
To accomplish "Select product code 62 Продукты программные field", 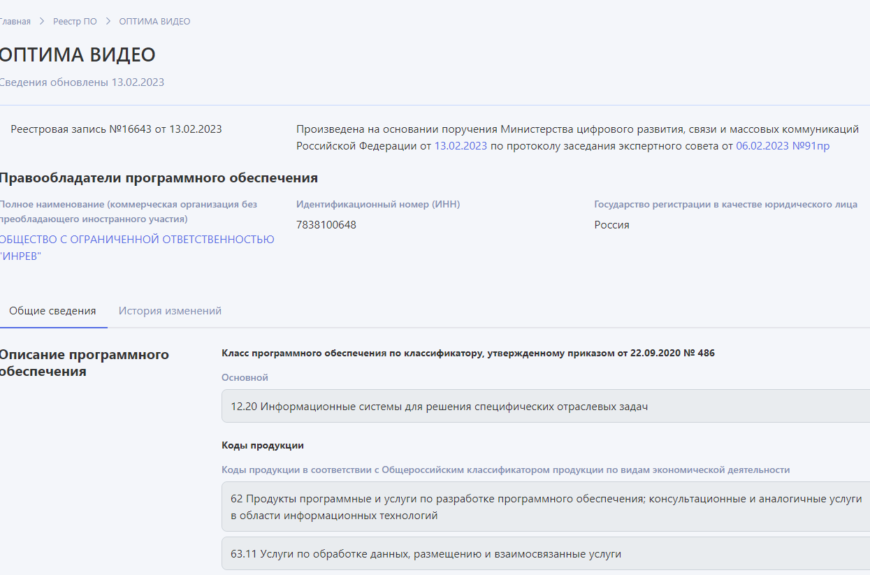I will [x=545, y=507].
